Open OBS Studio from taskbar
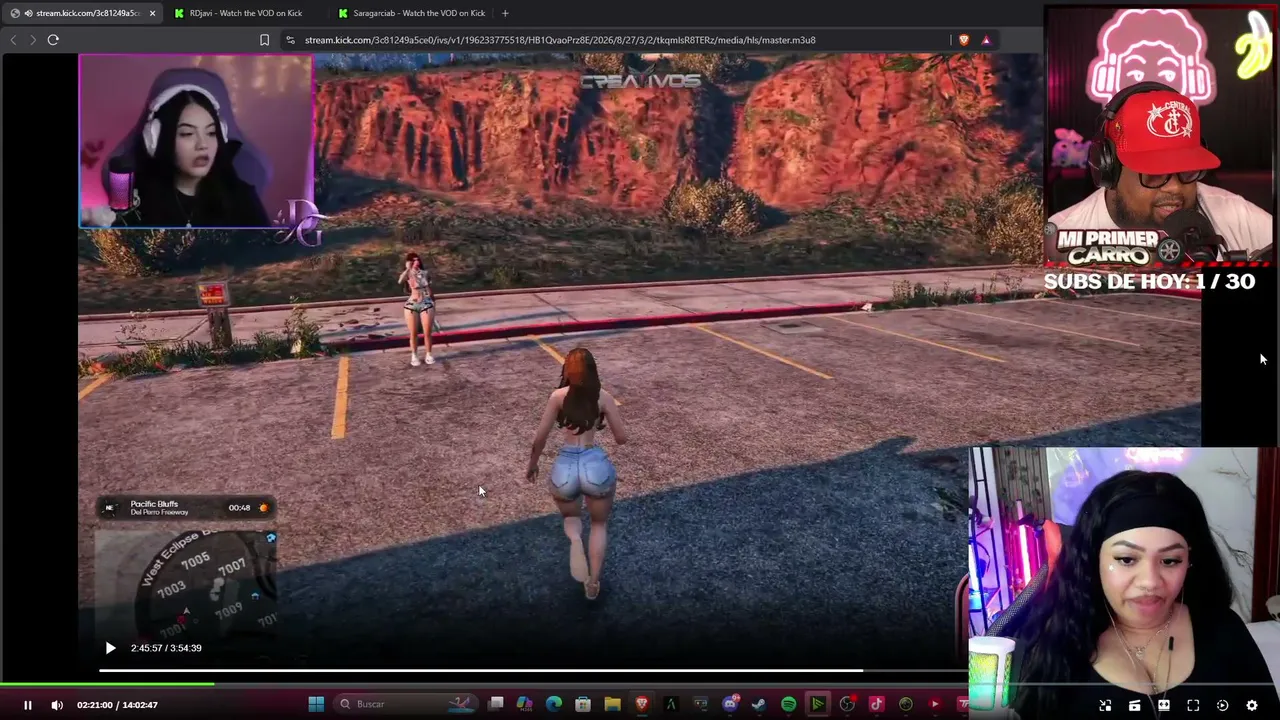This screenshot has height=720, width=1280. (847, 704)
